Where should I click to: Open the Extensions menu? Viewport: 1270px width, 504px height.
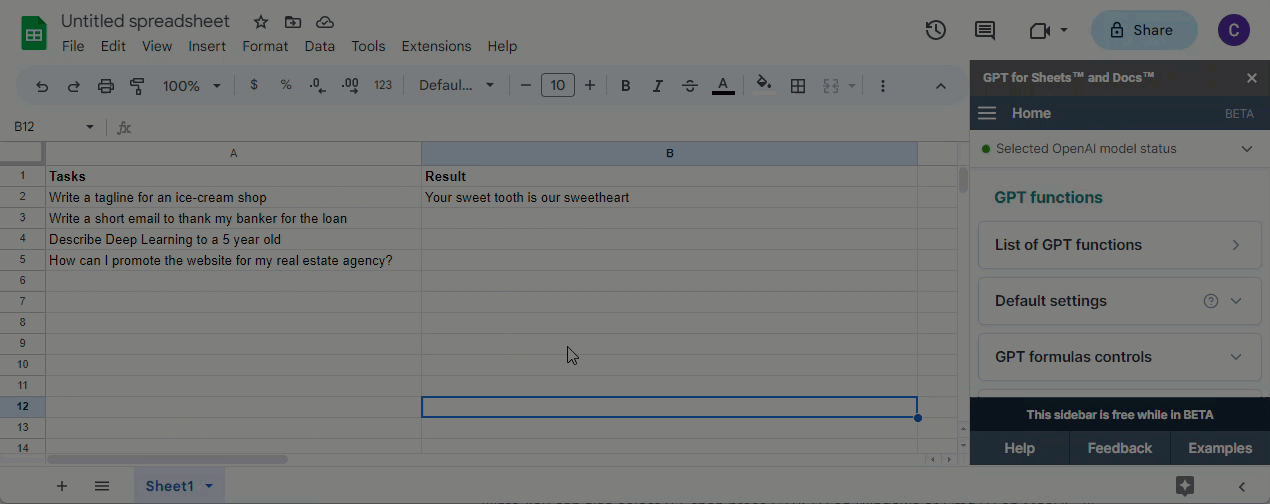[436, 46]
